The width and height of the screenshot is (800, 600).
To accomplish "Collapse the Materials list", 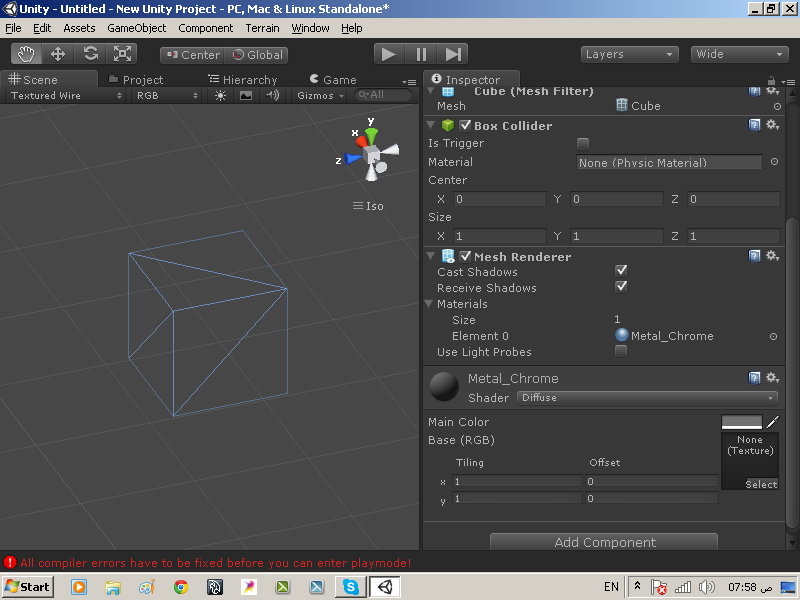I will pos(429,304).
